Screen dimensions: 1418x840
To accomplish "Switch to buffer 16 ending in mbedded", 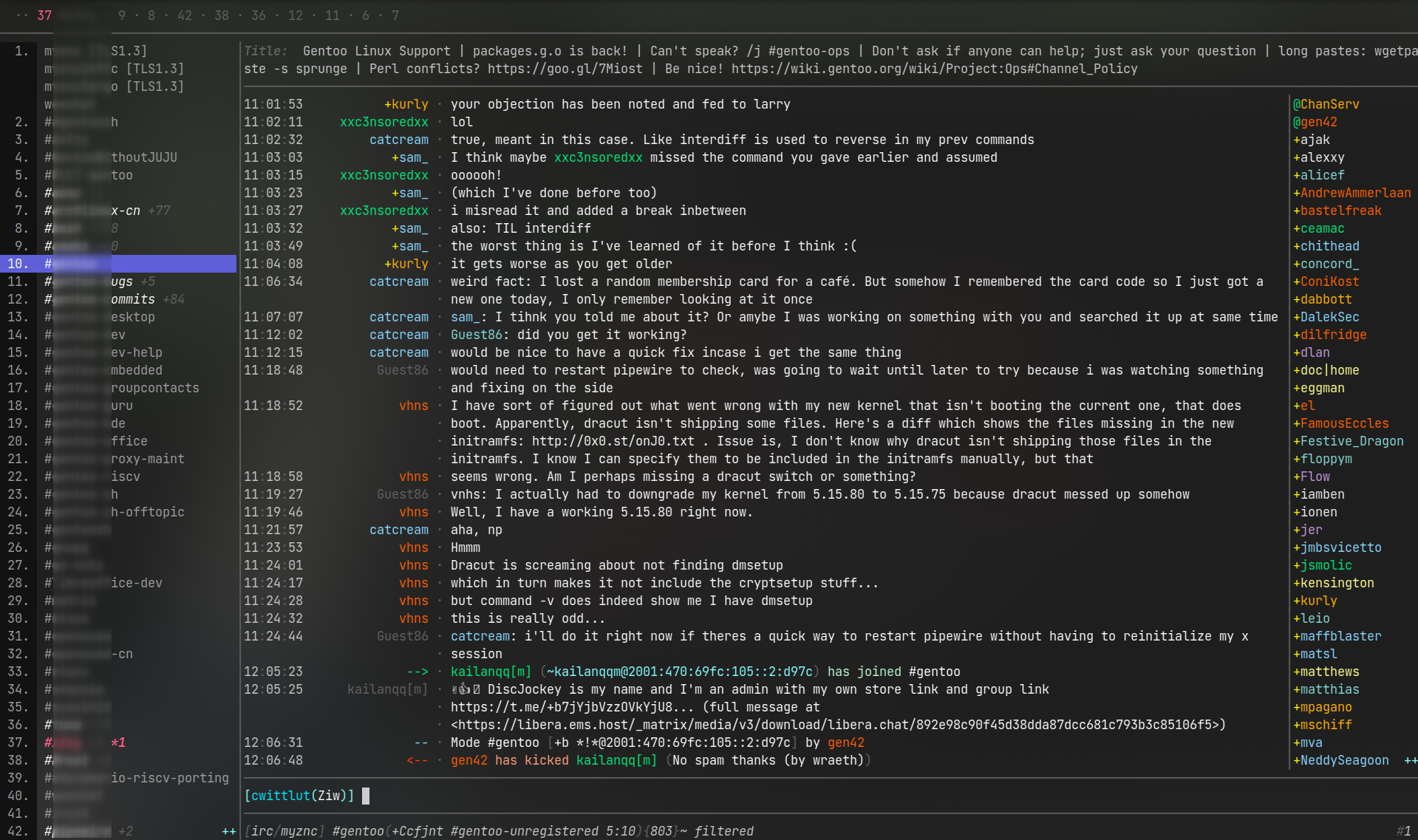I will click(118, 370).
